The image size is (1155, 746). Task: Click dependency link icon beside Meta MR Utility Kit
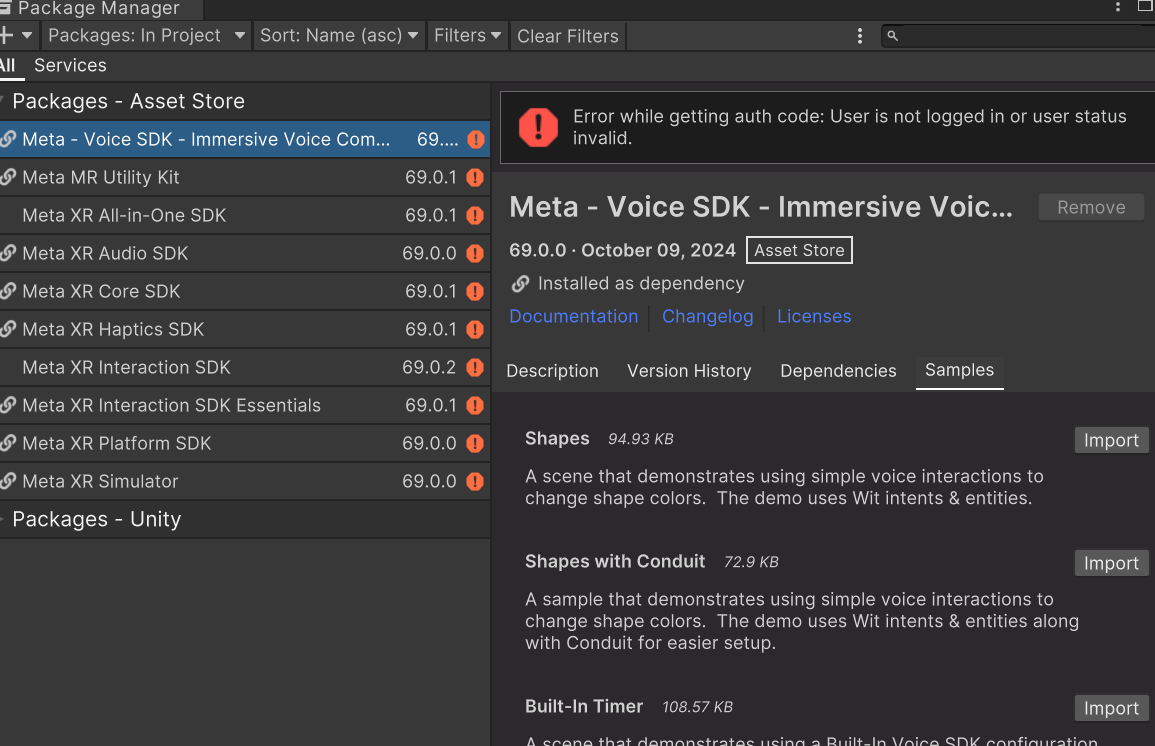(8, 177)
